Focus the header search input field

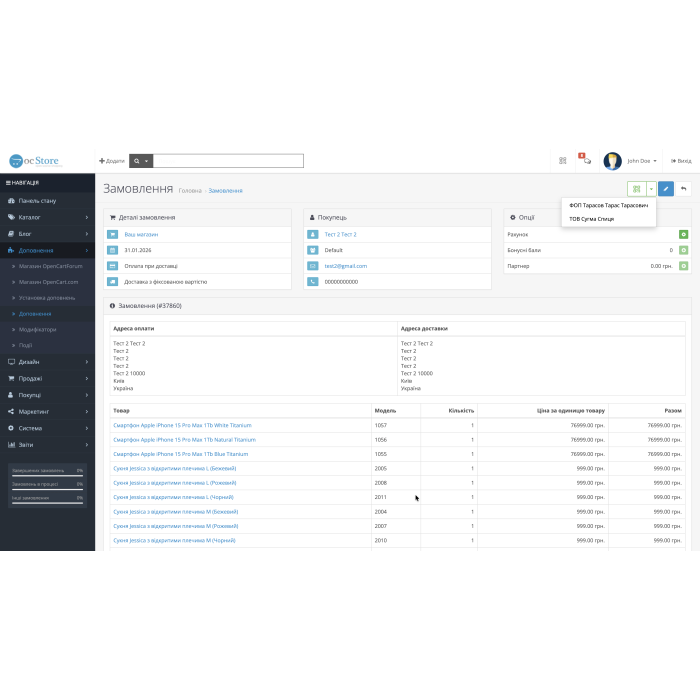228,161
